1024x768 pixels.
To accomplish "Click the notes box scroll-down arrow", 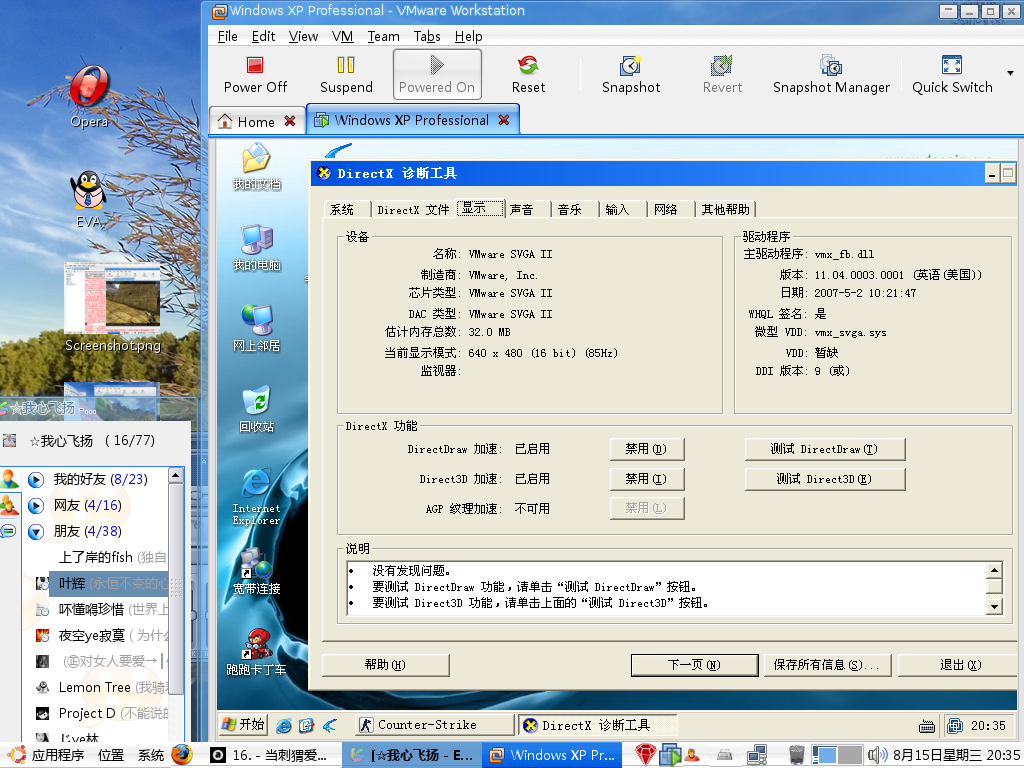I will pos(994,607).
